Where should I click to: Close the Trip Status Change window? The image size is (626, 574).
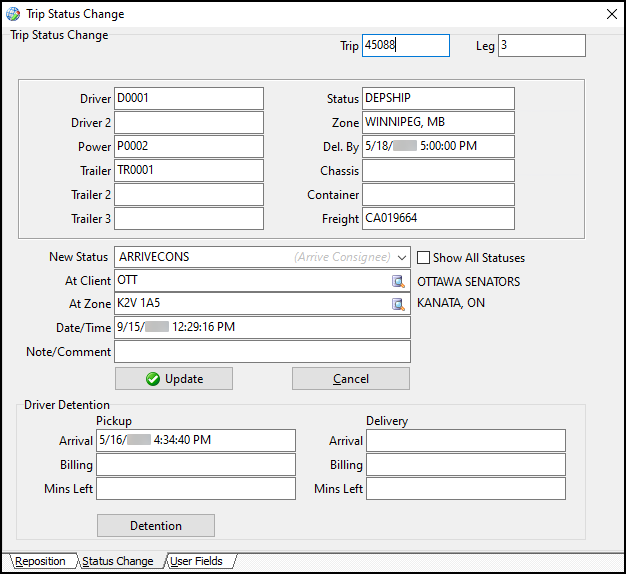(611, 14)
